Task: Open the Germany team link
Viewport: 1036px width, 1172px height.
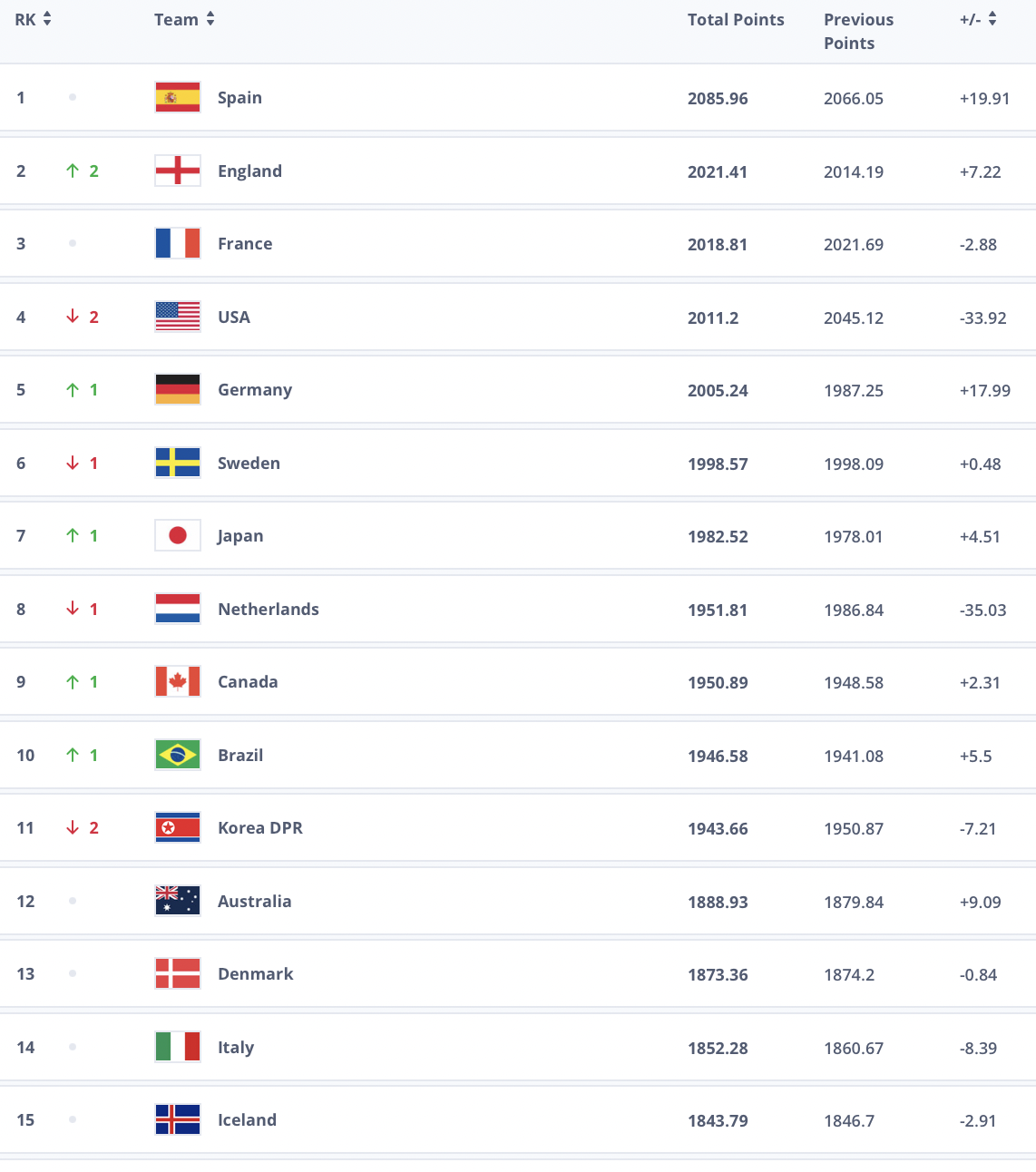Action: (255, 390)
